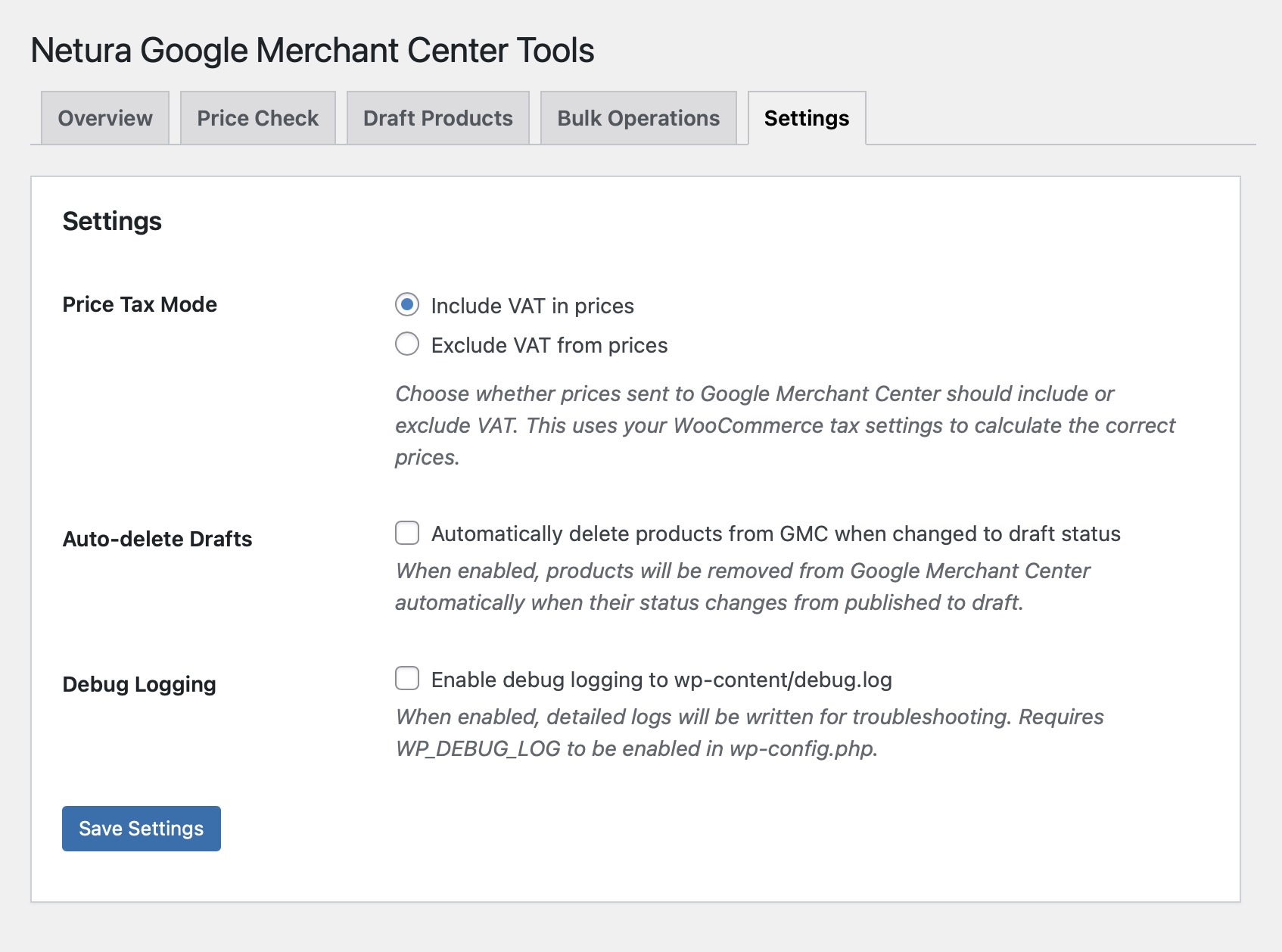Select the Include VAT in prices option

click(406, 305)
